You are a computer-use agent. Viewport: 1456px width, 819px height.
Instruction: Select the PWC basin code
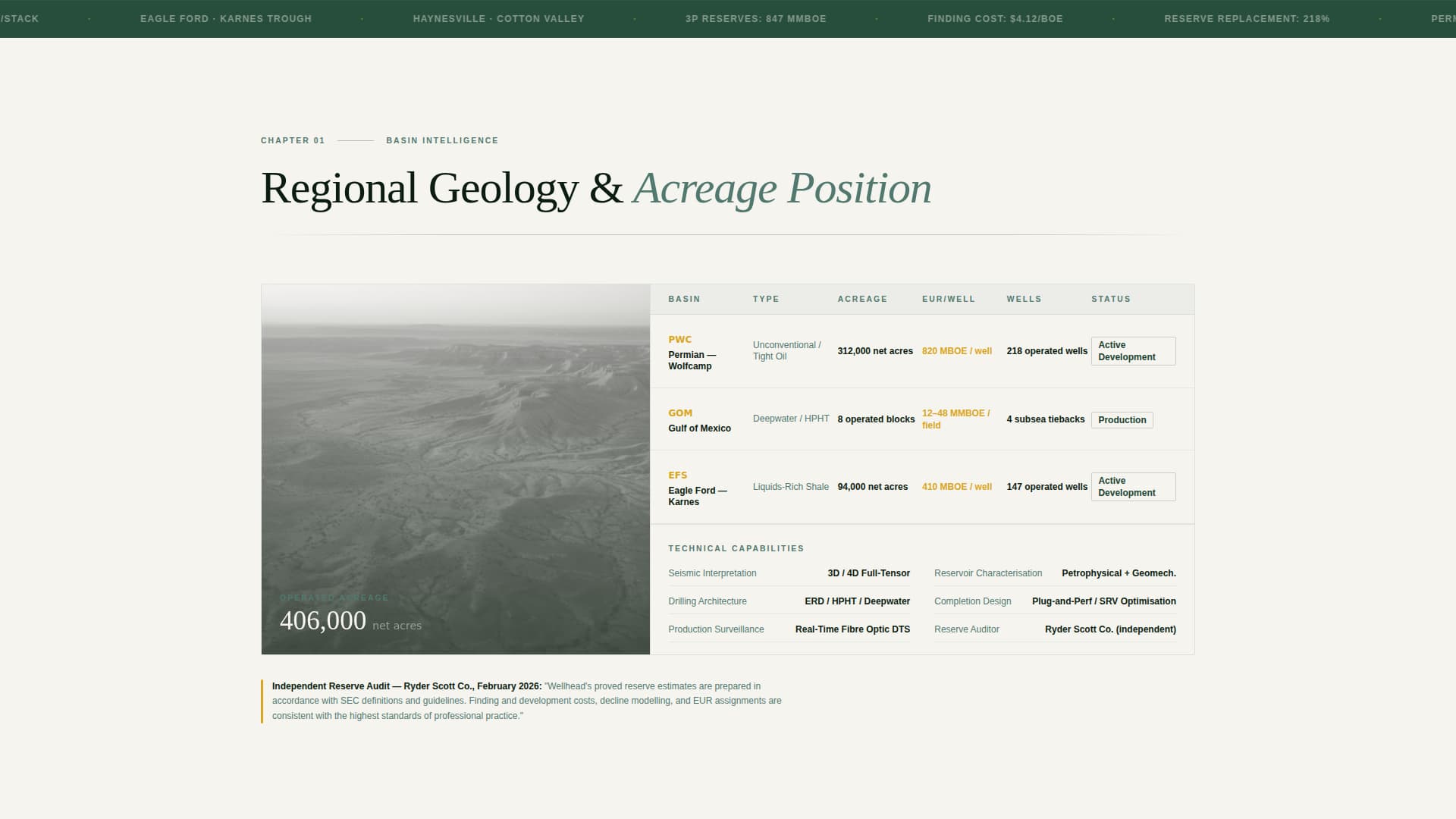680,340
